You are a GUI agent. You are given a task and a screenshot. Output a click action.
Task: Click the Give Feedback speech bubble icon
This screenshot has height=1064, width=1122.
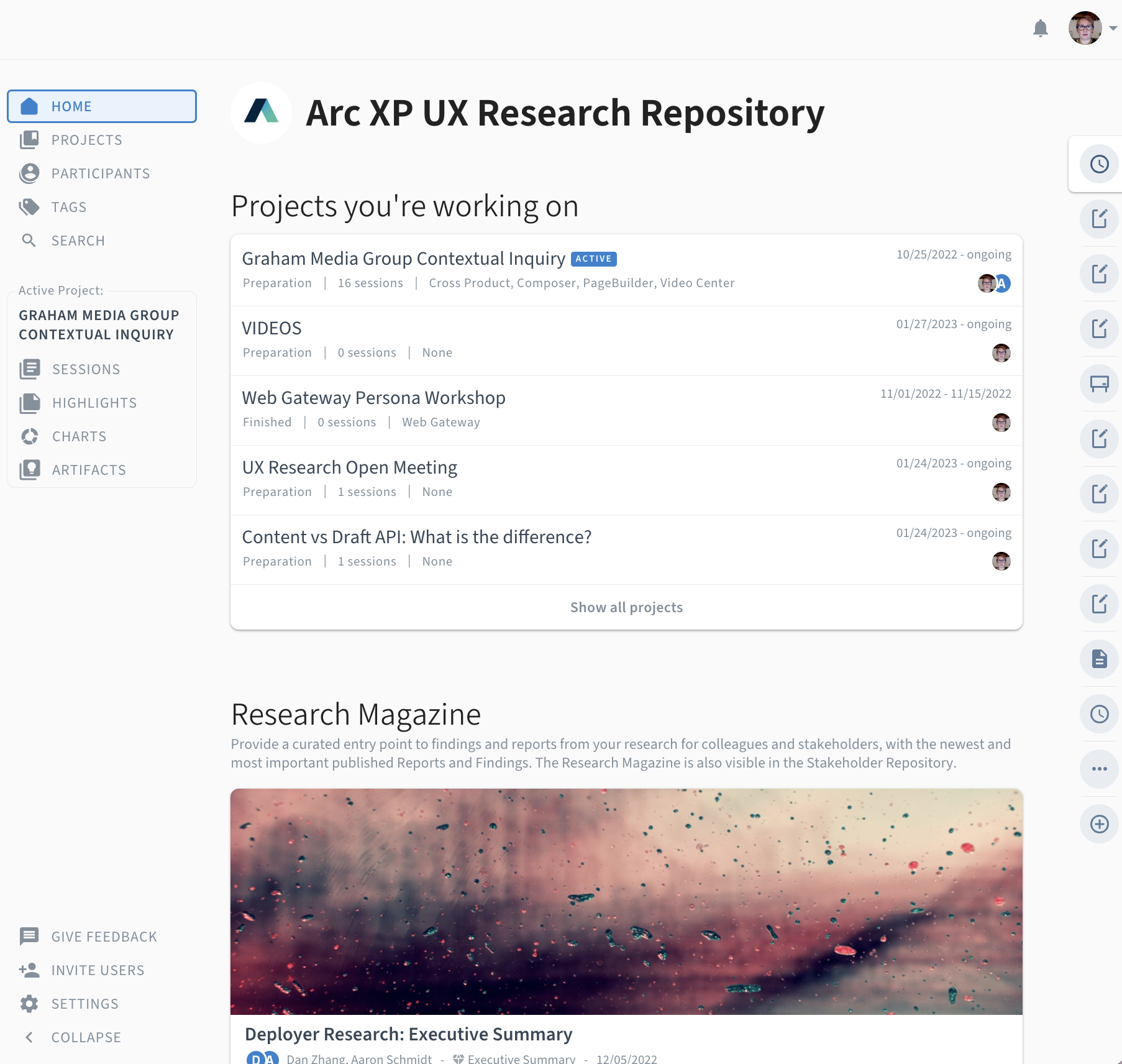tap(29, 937)
